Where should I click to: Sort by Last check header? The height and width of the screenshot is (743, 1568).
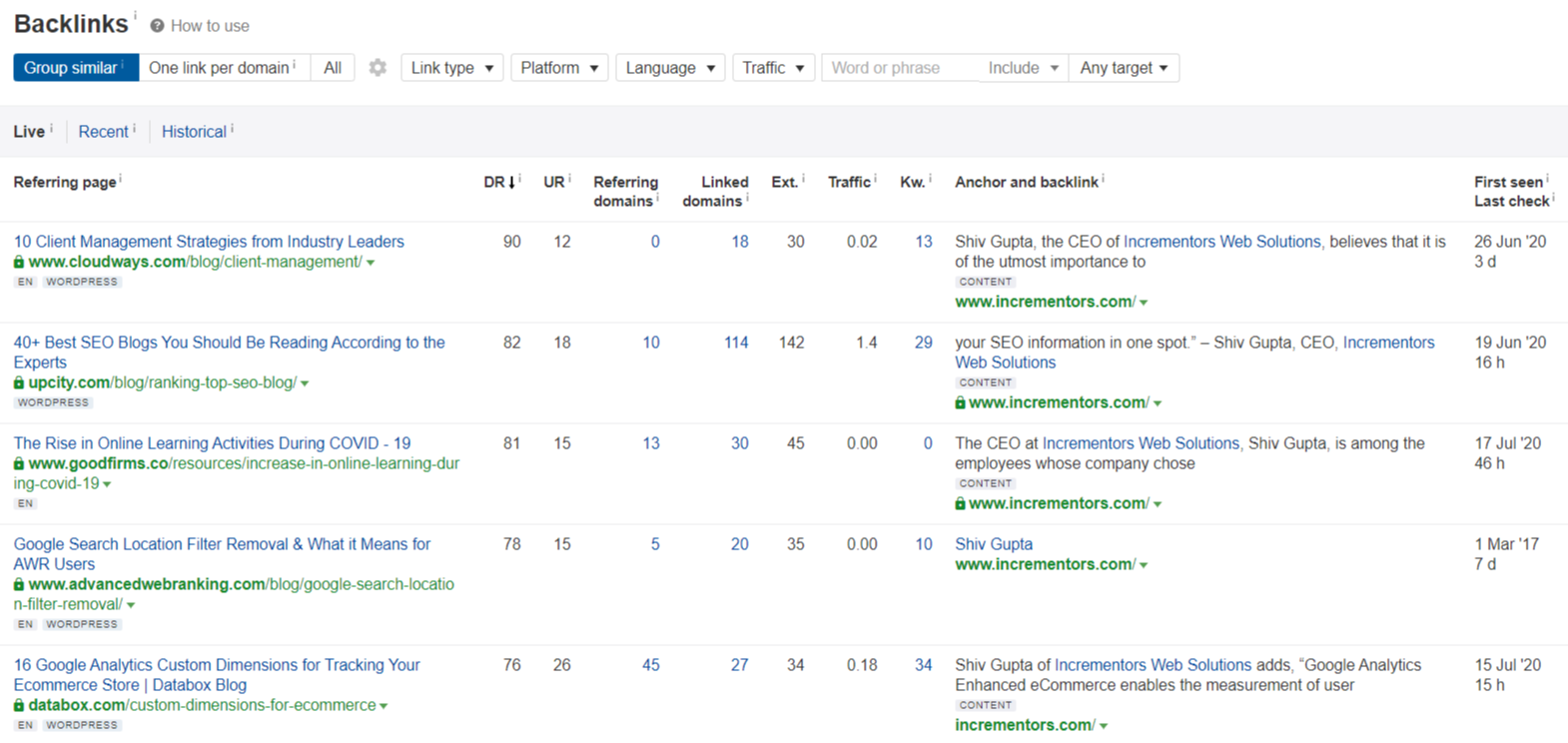tap(1512, 202)
